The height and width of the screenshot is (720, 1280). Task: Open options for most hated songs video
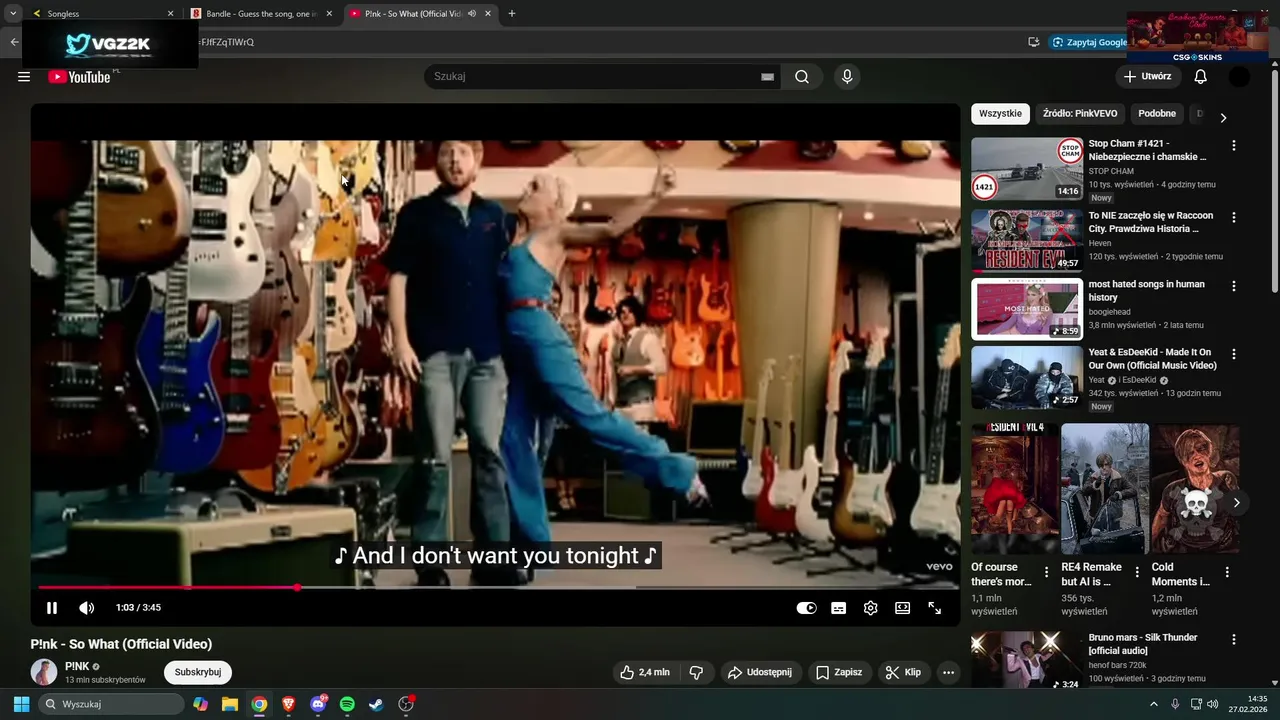(1233, 285)
